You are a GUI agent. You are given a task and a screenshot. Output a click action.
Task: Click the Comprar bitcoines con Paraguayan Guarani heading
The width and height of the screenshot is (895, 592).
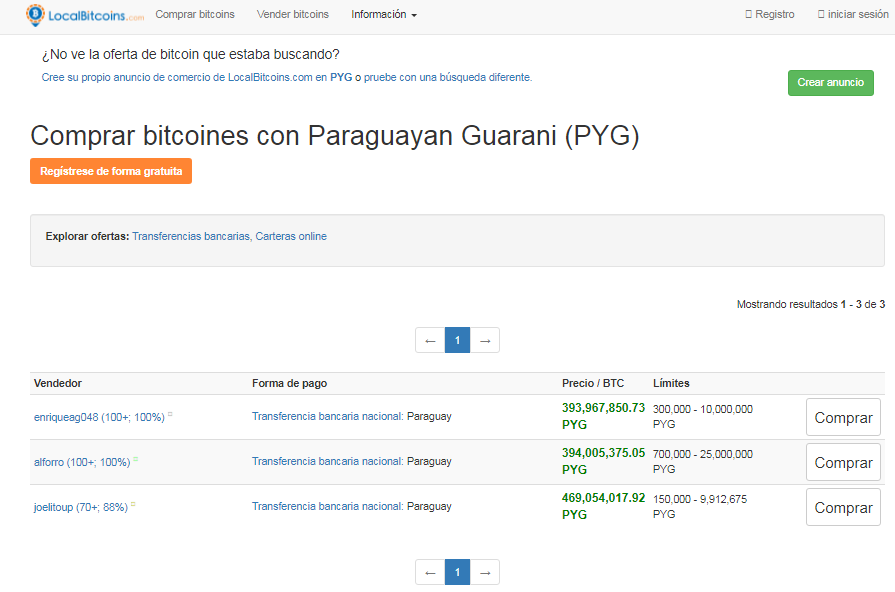pos(334,136)
